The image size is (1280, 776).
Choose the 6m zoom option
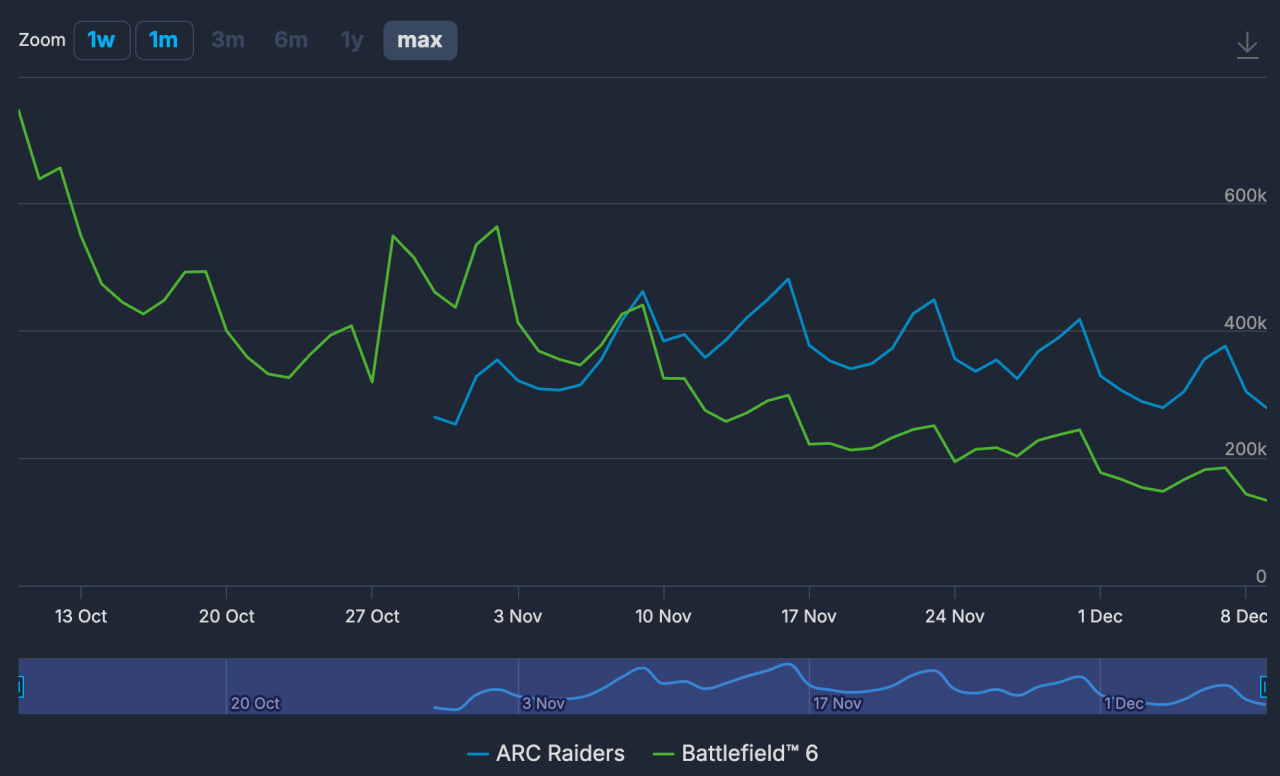tap(291, 41)
